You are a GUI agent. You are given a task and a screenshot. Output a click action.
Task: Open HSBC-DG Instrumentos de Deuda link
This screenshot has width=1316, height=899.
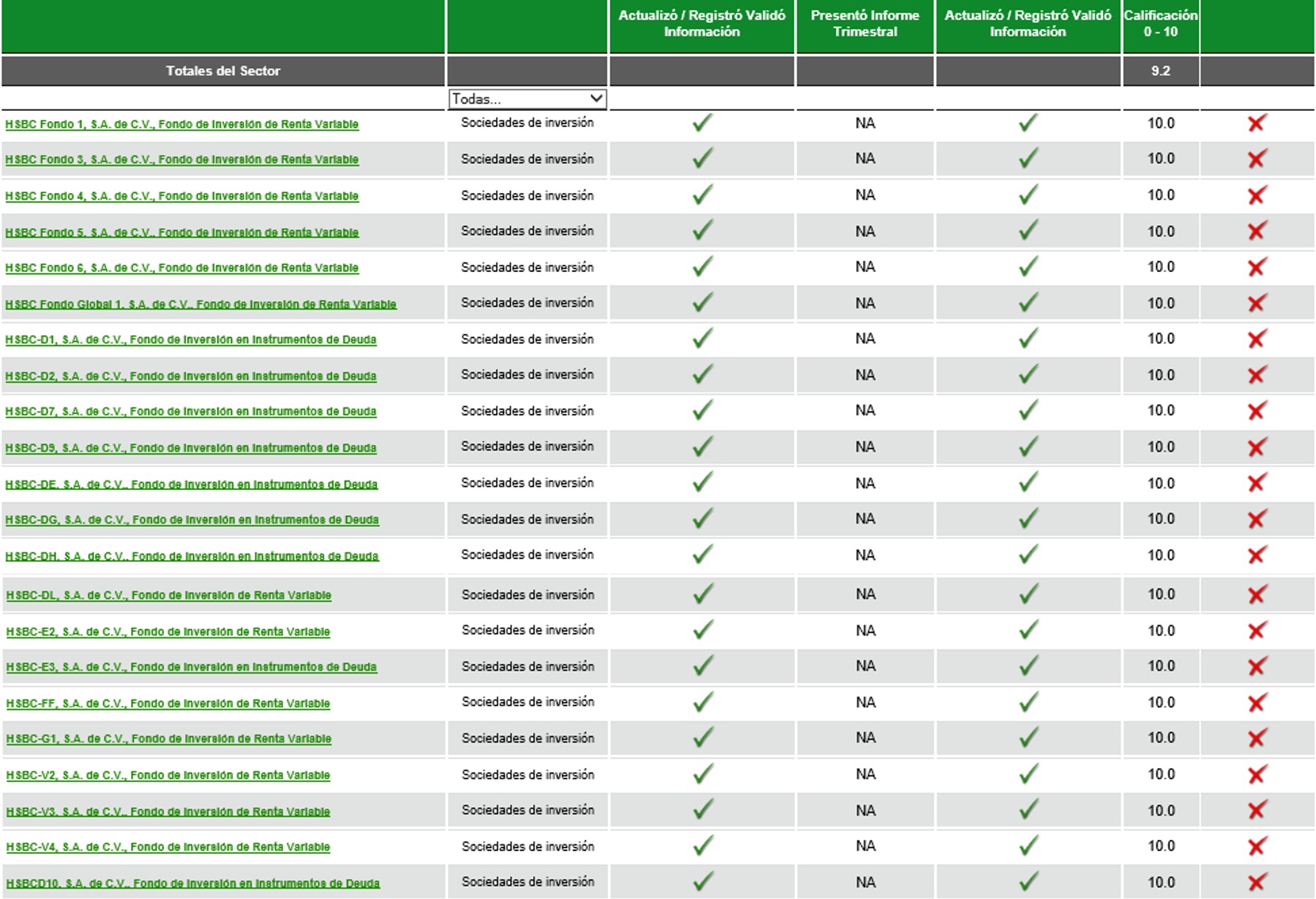point(192,520)
